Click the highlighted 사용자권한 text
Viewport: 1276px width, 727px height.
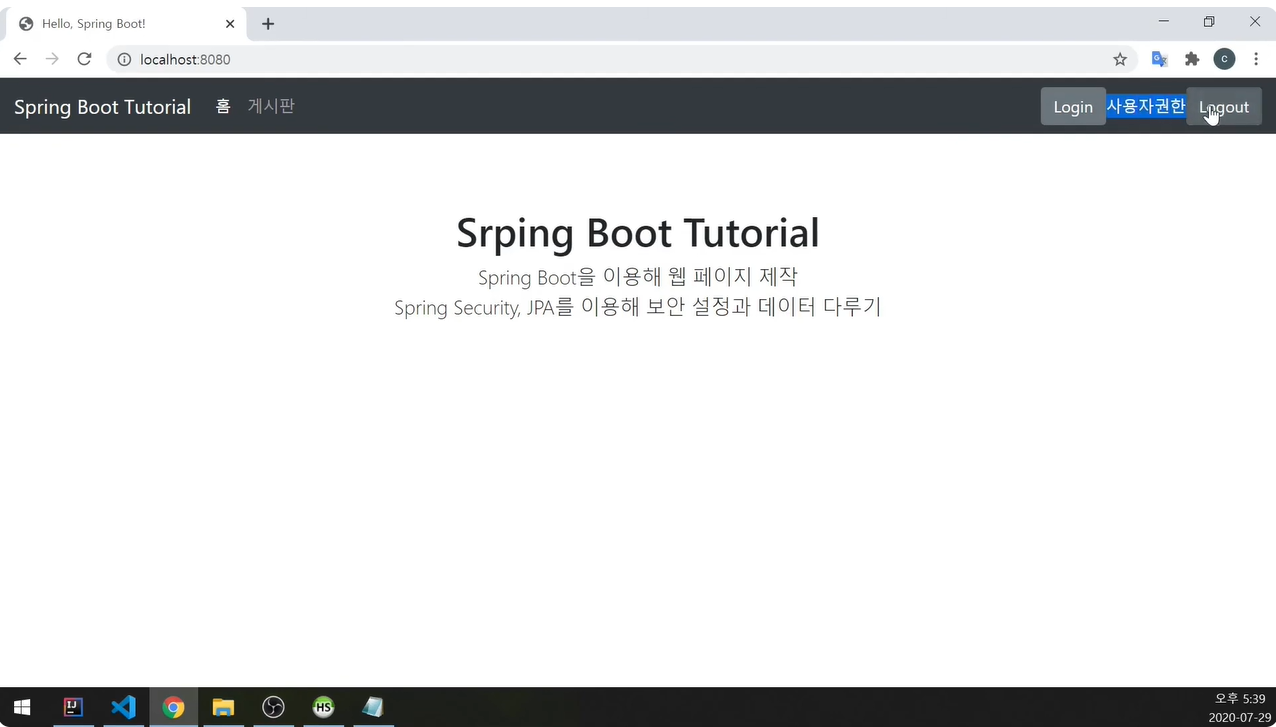[x=1146, y=106]
